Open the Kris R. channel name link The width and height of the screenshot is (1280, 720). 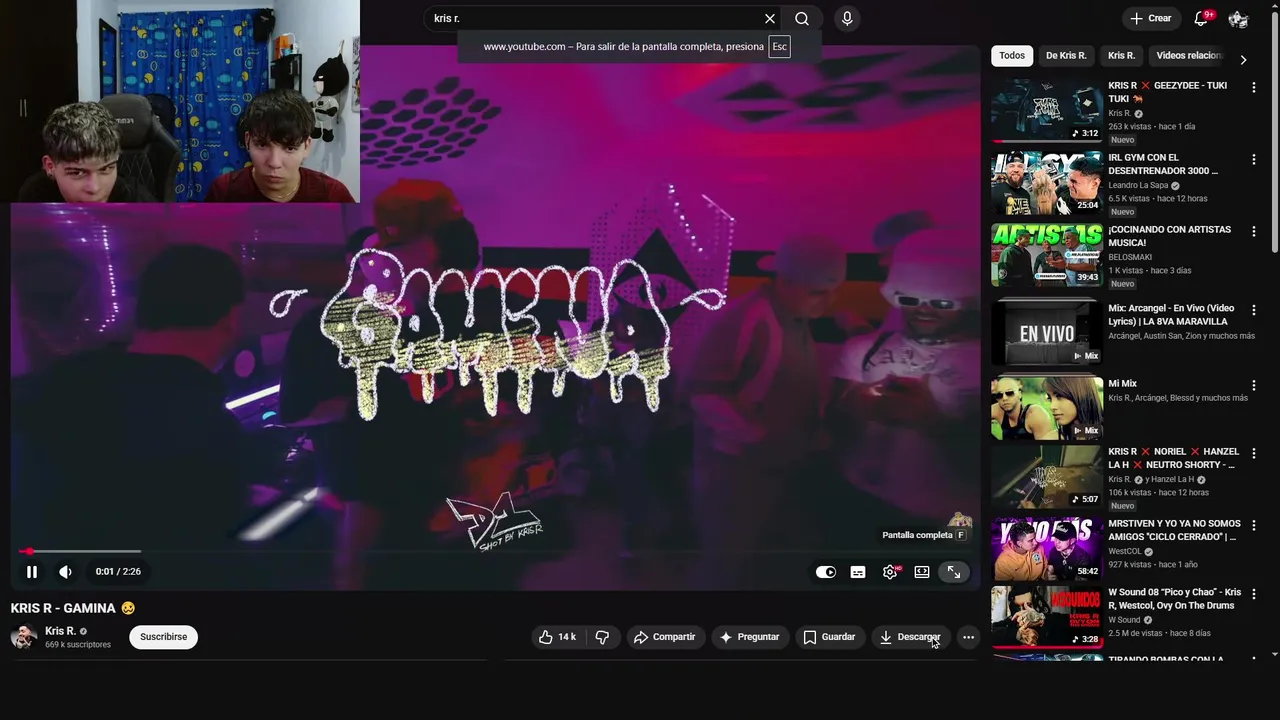click(60, 631)
